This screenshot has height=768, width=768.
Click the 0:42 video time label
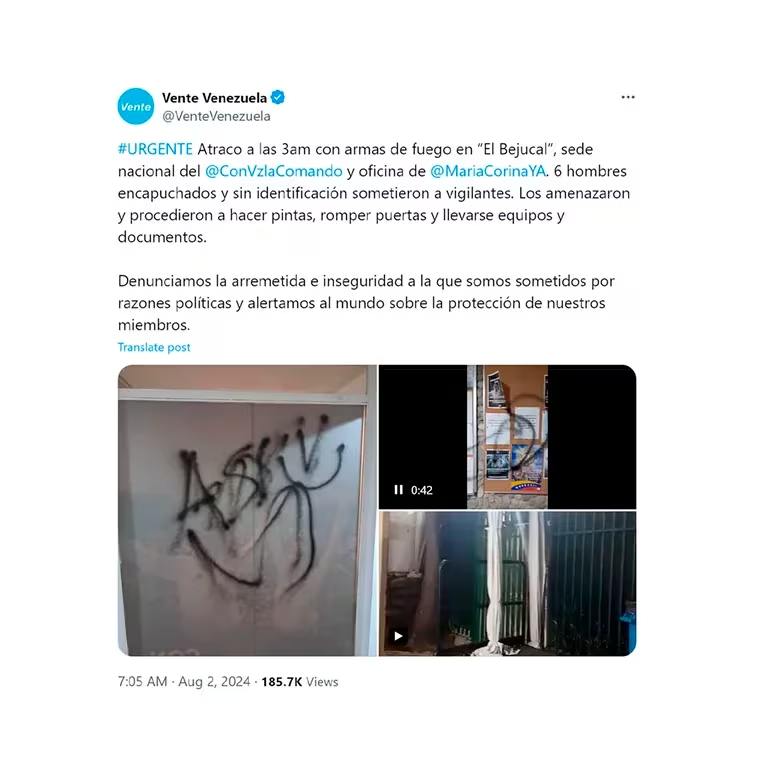pyautogui.click(x=422, y=490)
